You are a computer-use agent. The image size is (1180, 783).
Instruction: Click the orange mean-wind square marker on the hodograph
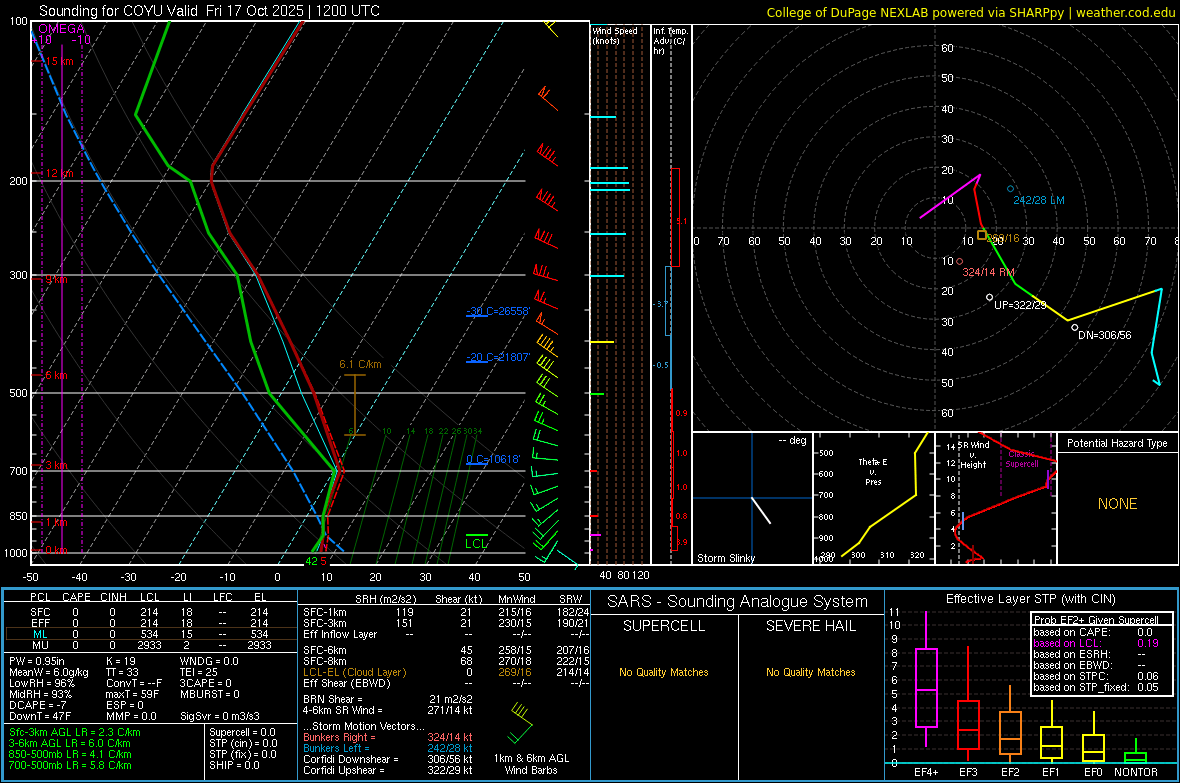click(x=981, y=236)
